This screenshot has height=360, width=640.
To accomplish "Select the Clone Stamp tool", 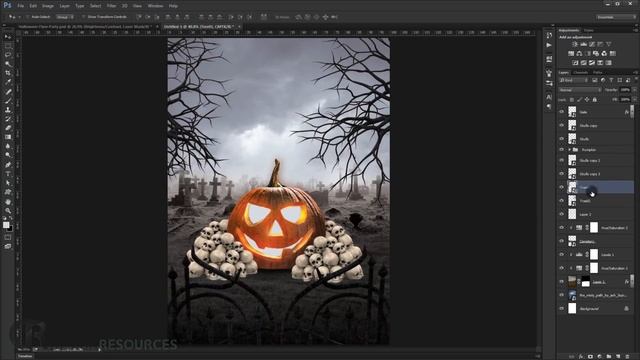I will pos(8,110).
